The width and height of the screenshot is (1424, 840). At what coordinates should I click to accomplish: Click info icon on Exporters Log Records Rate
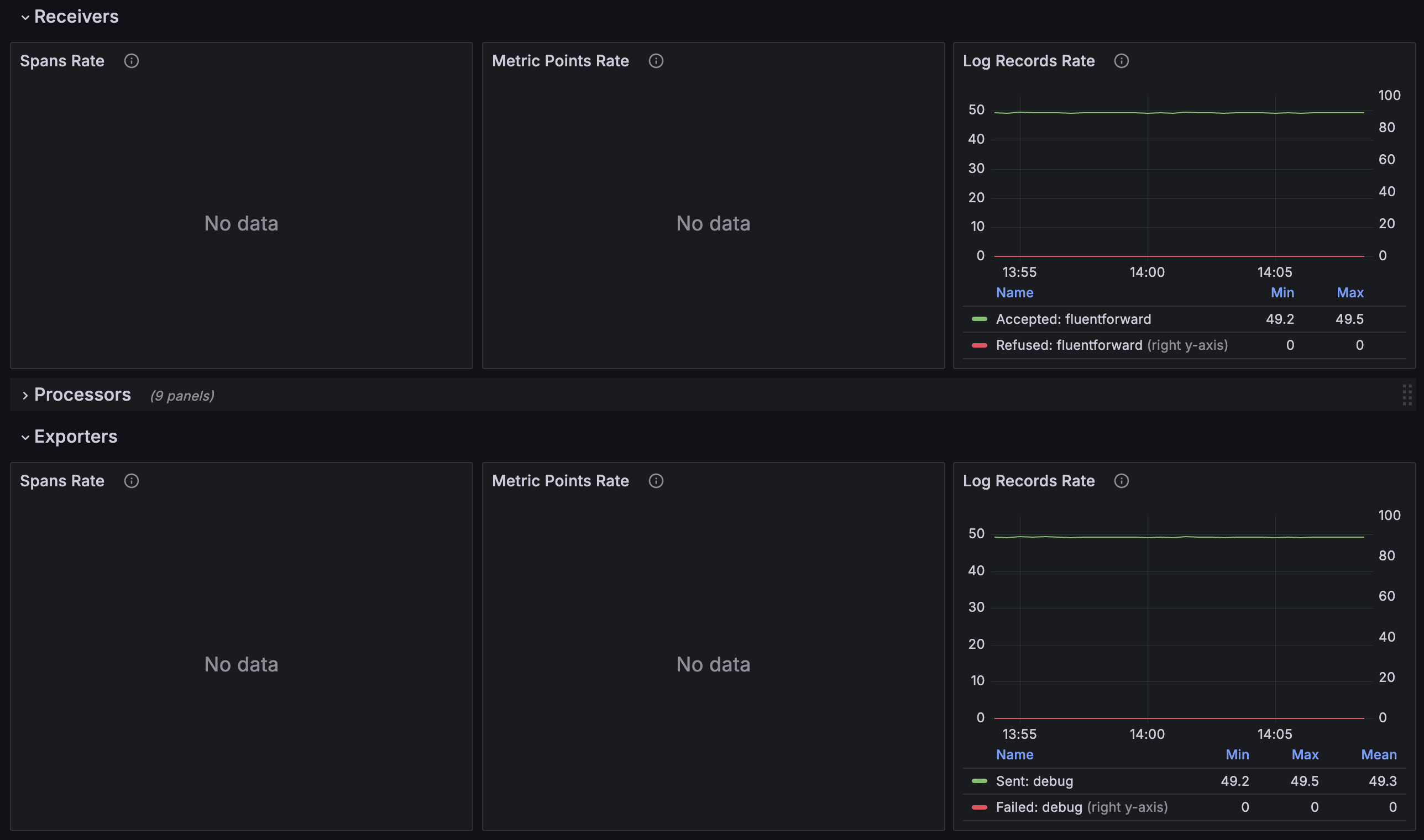tap(1121, 481)
